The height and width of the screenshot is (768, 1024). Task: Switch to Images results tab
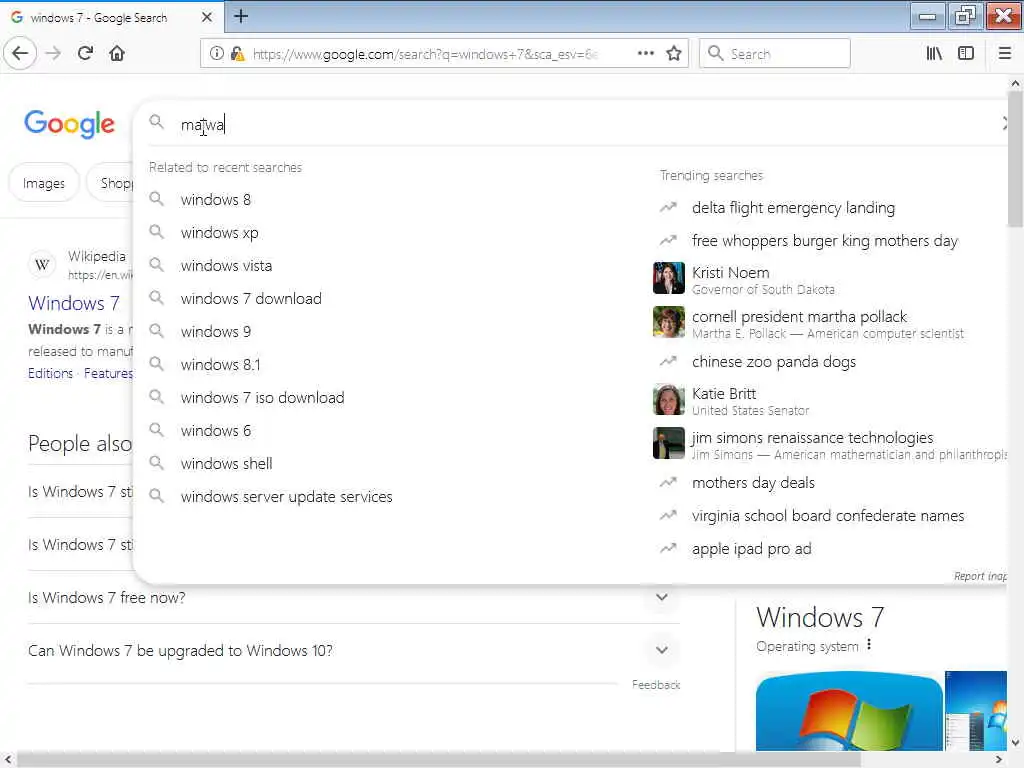coord(44,183)
